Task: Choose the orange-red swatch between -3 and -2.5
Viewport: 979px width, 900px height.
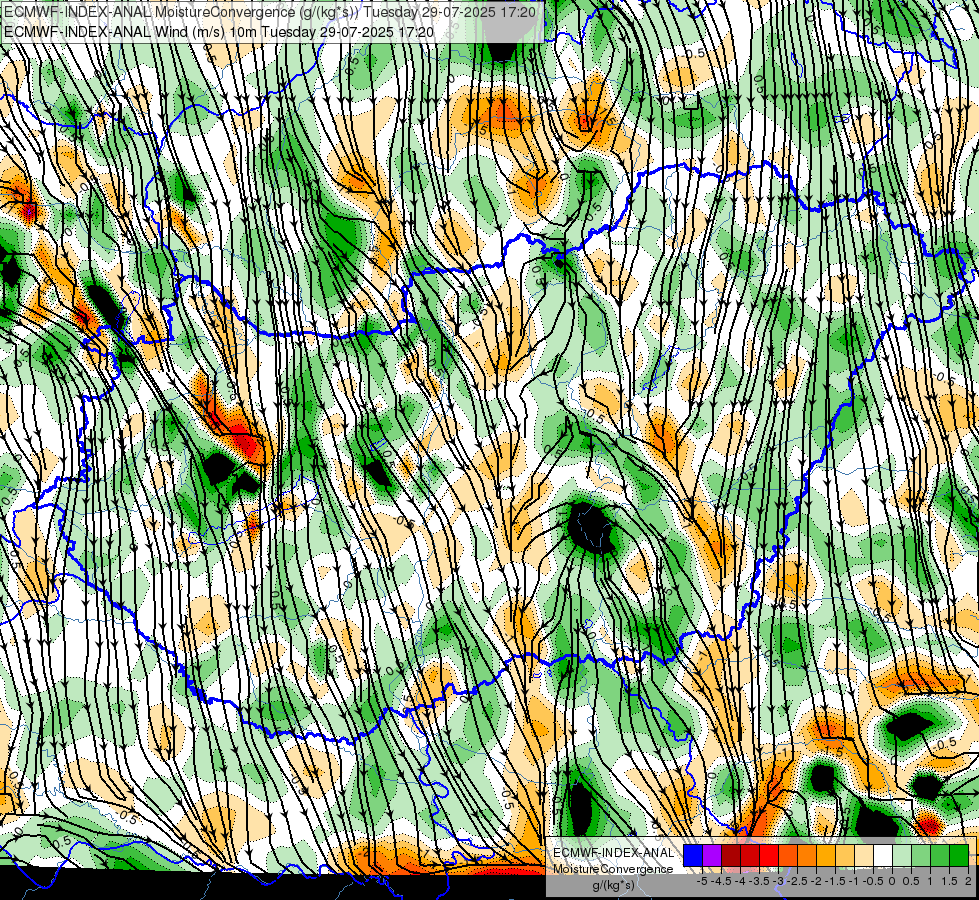Action: (x=788, y=856)
